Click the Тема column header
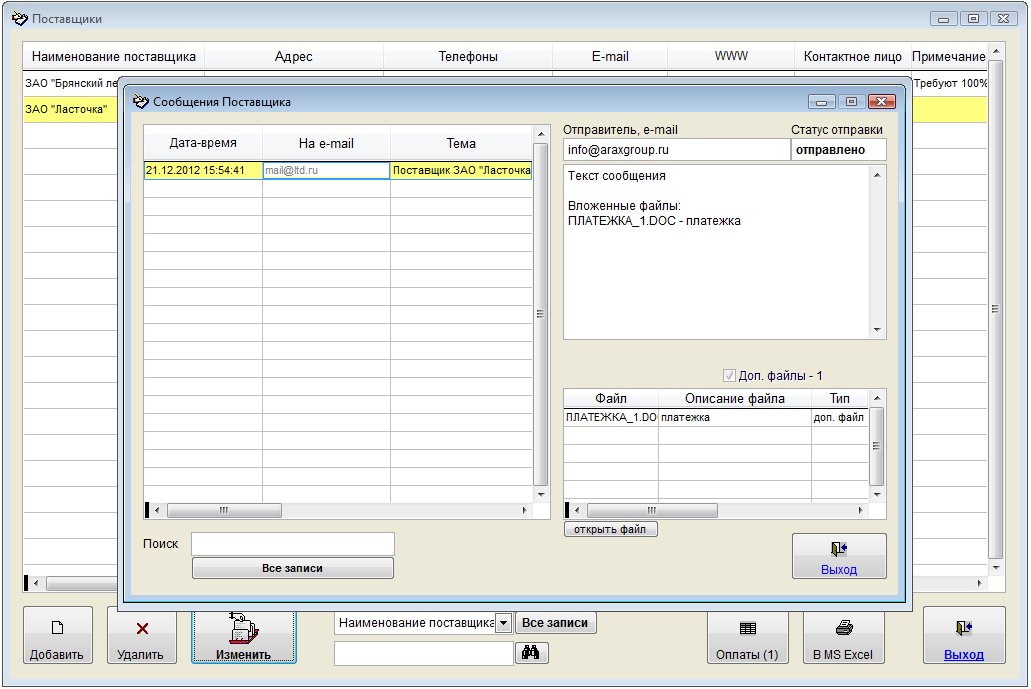 (461, 143)
